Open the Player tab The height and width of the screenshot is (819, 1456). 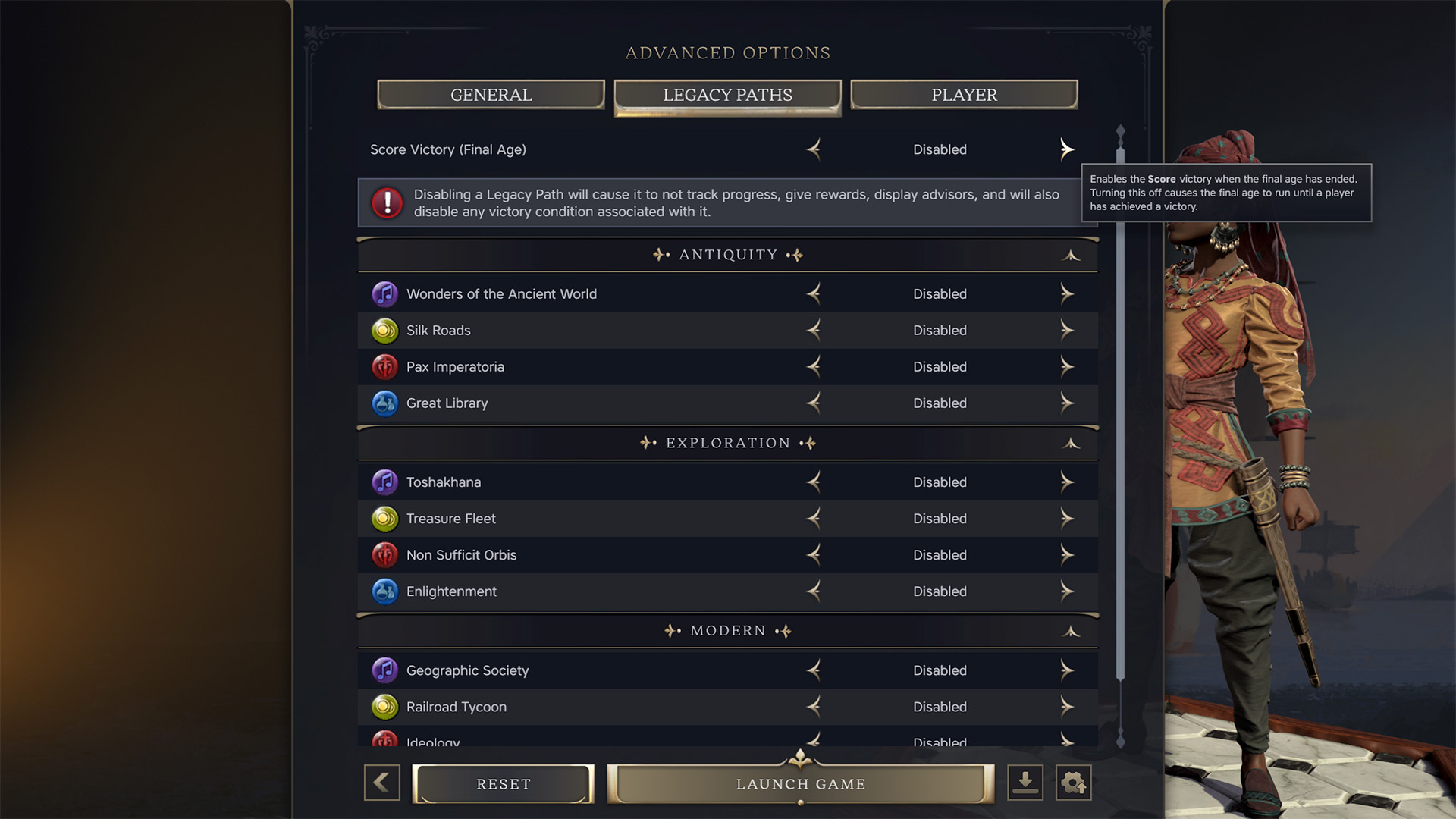coord(964,95)
